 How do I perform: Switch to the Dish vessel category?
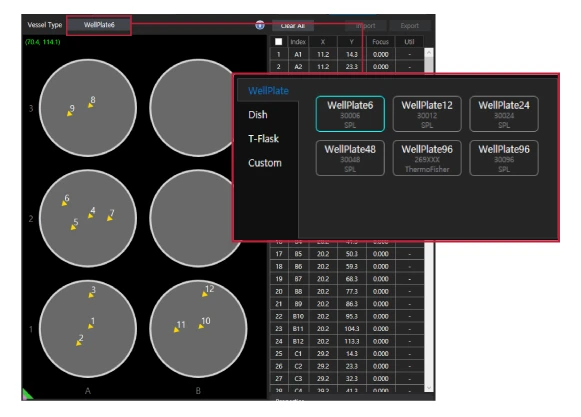(258, 115)
